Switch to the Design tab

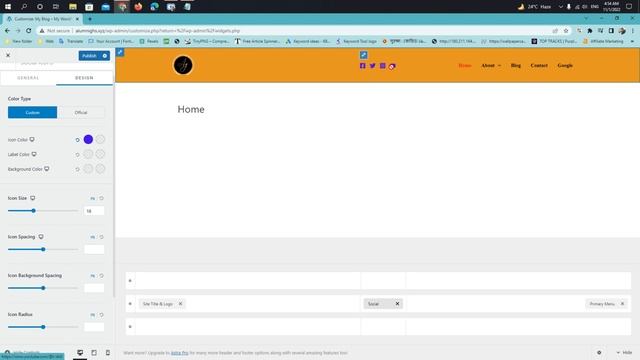pos(84,78)
